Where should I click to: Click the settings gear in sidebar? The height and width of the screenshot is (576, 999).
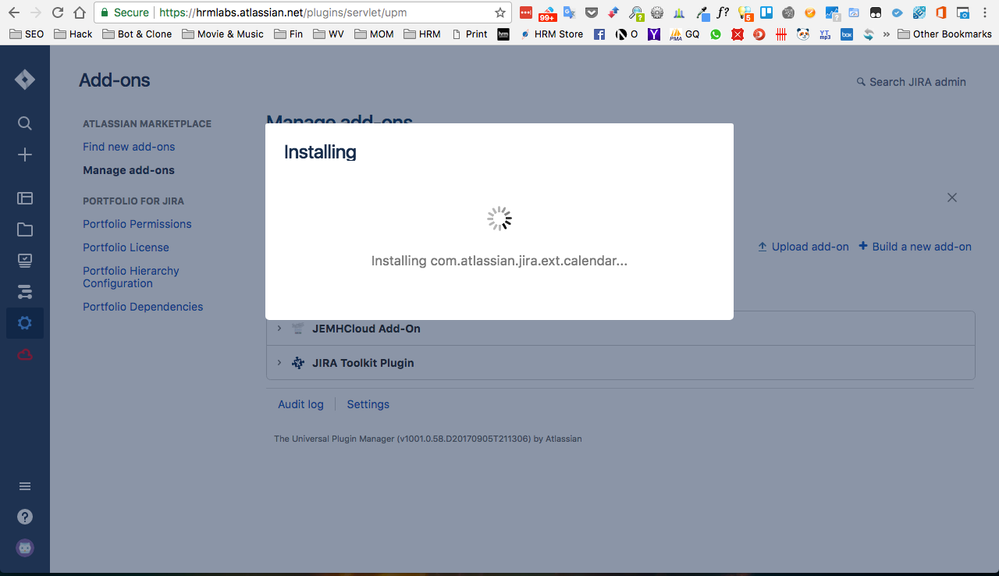pyautogui.click(x=25, y=323)
